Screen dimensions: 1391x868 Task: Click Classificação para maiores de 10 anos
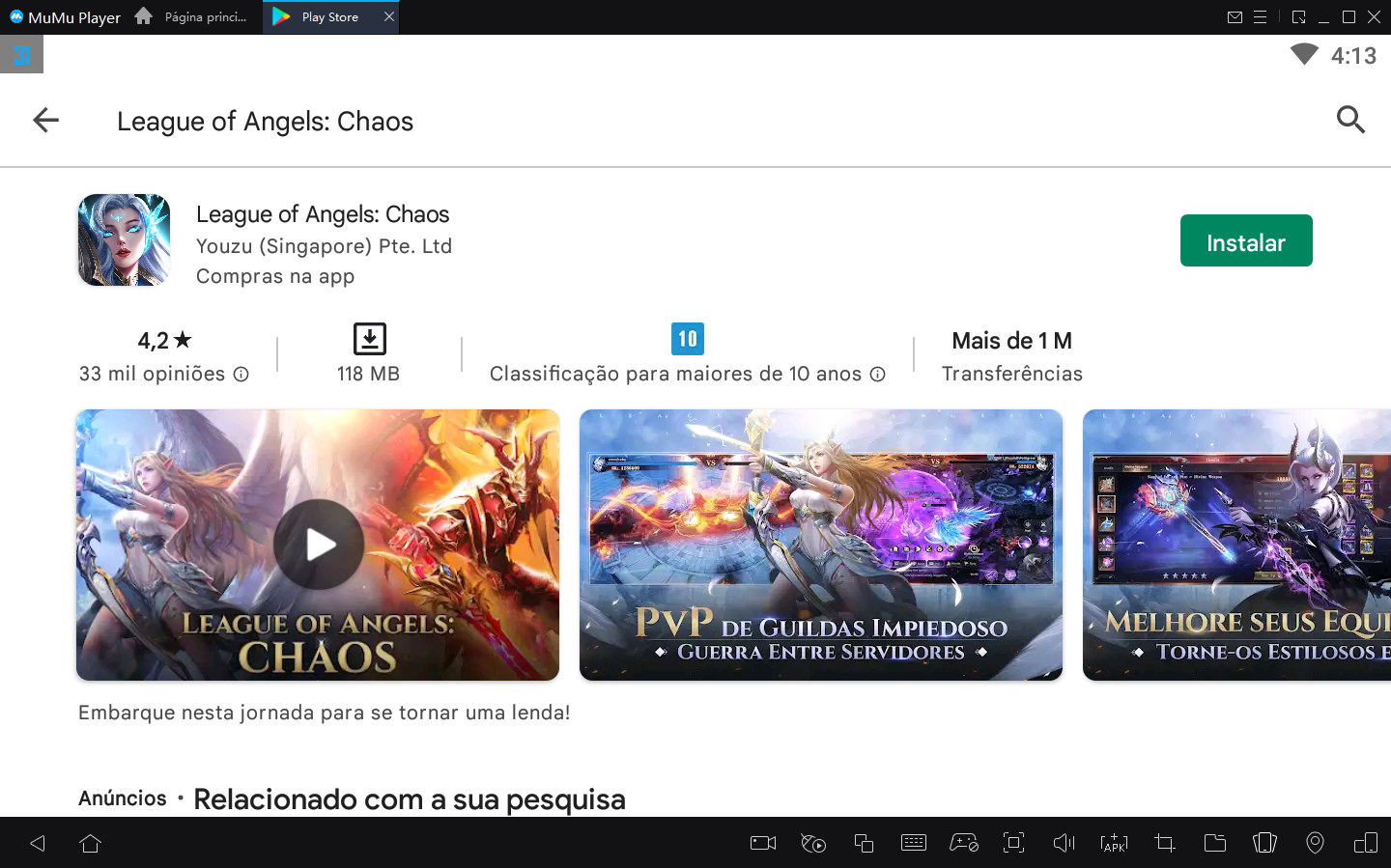(x=675, y=374)
